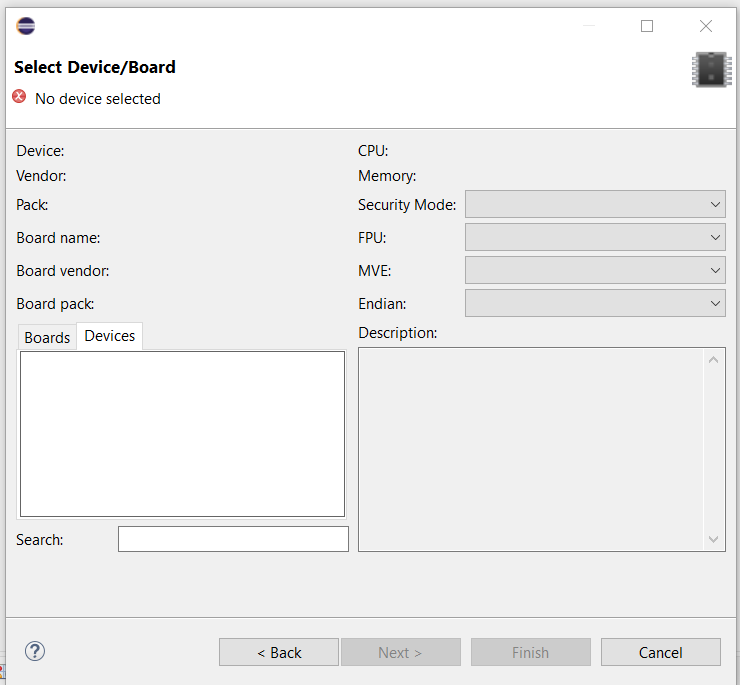Select the Devices tab
The image size is (740, 685).
point(110,336)
